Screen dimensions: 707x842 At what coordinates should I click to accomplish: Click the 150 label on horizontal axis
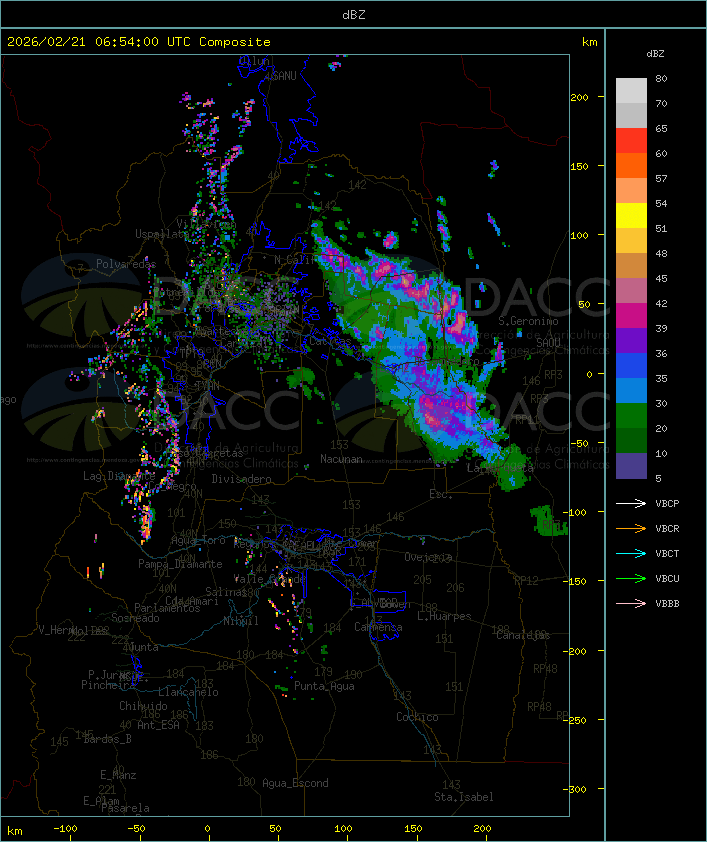point(413,829)
